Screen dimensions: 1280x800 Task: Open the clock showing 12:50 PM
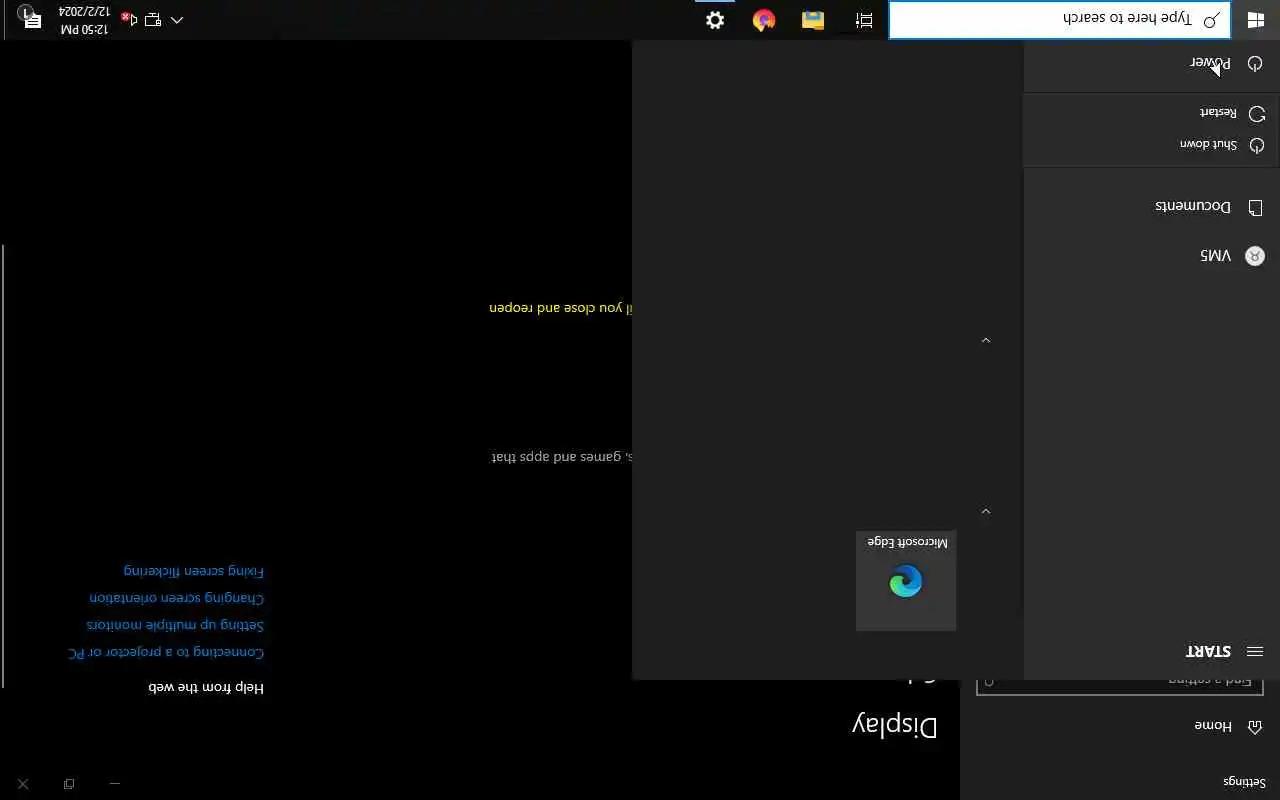[x=85, y=20]
